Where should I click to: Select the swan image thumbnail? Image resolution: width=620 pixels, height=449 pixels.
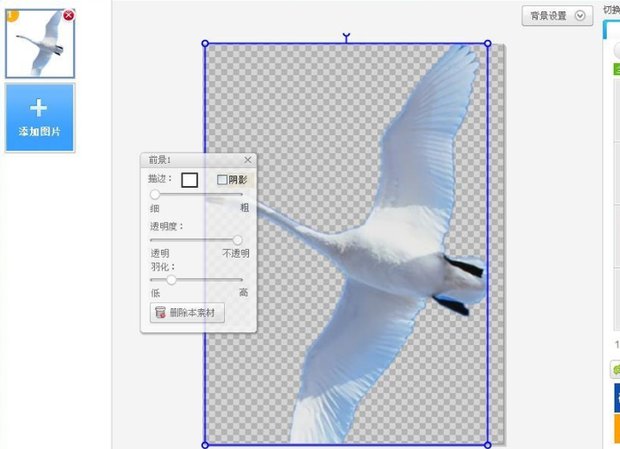tap(39, 43)
